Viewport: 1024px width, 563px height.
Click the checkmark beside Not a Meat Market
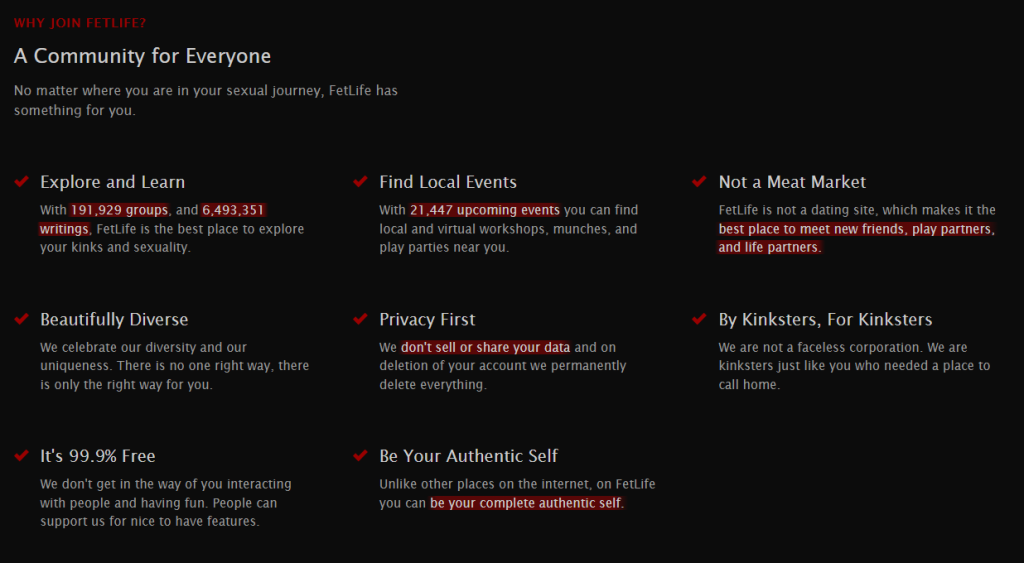click(x=699, y=182)
